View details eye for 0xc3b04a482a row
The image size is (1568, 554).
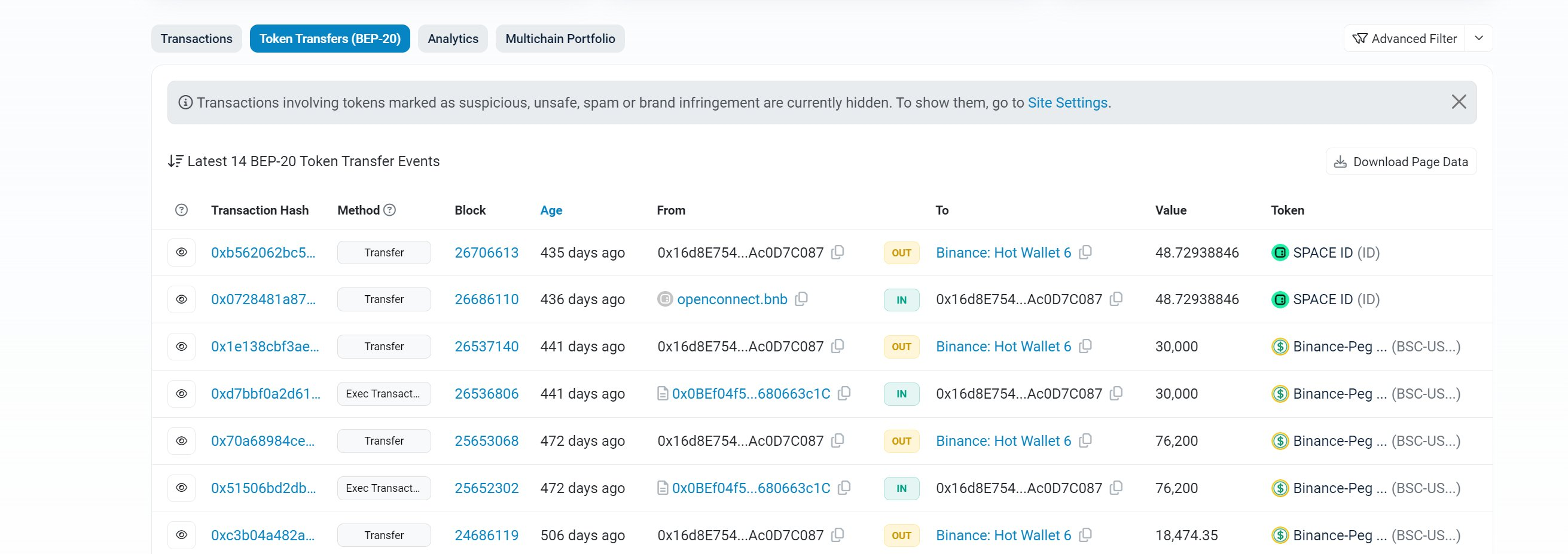(181, 534)
